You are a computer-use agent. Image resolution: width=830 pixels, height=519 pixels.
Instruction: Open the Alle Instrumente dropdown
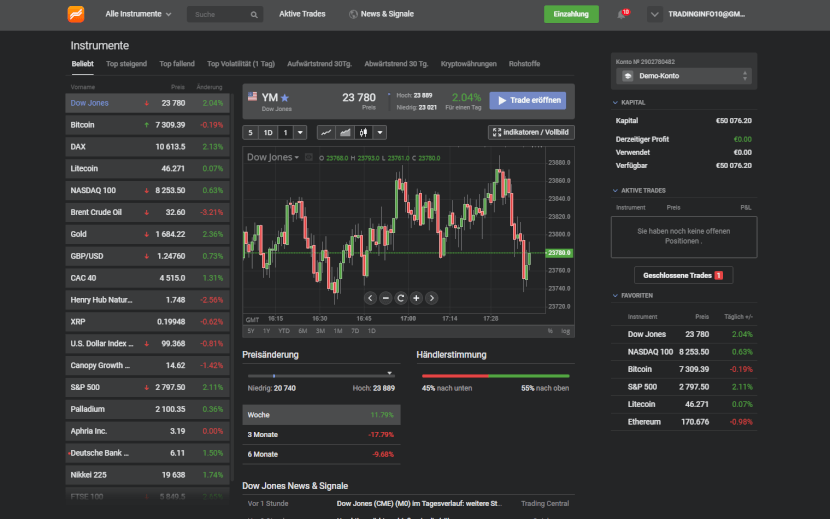click(x=138, y=14)
